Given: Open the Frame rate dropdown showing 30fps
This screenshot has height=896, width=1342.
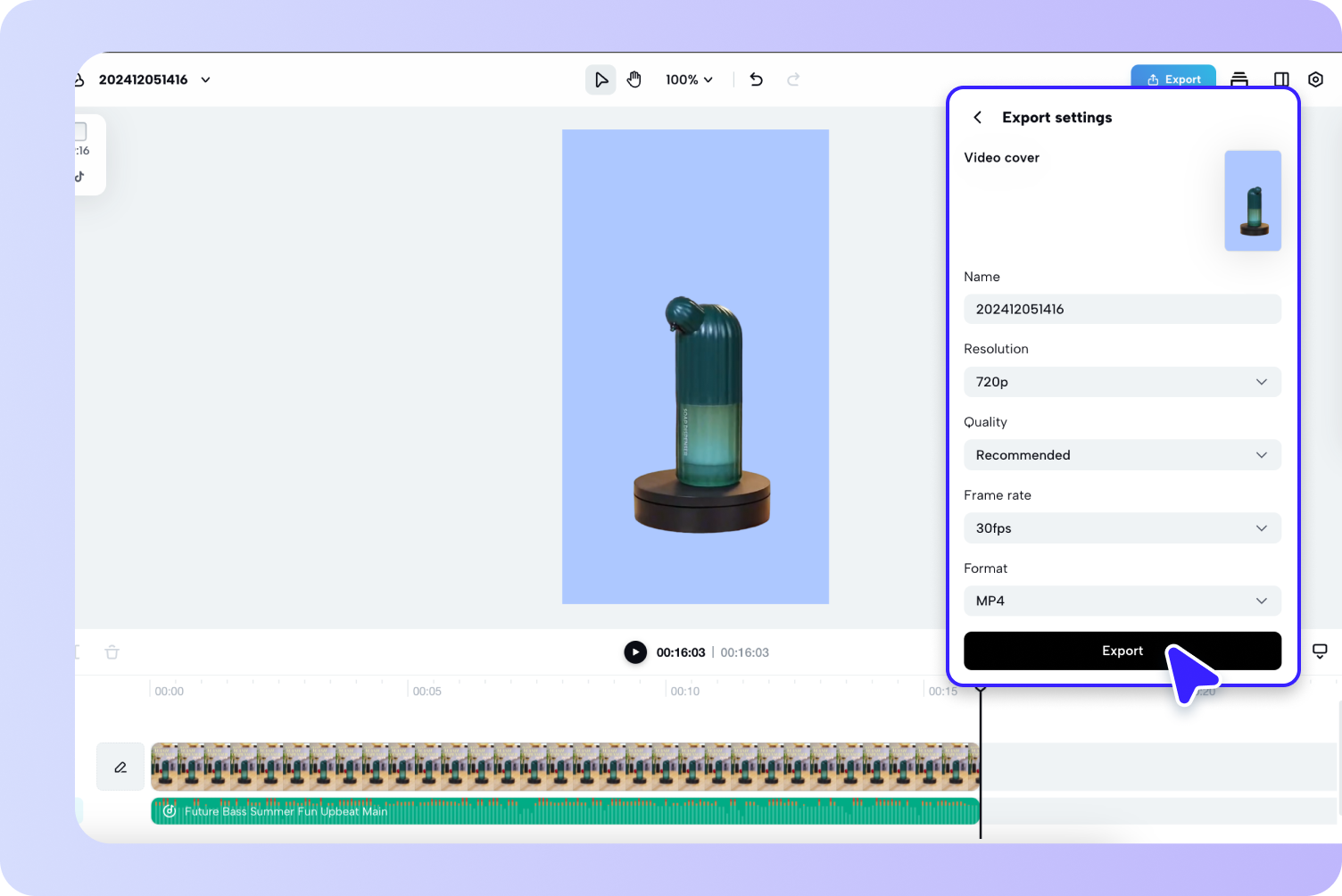Looking at the screenshot, I should pos(1122,528).
